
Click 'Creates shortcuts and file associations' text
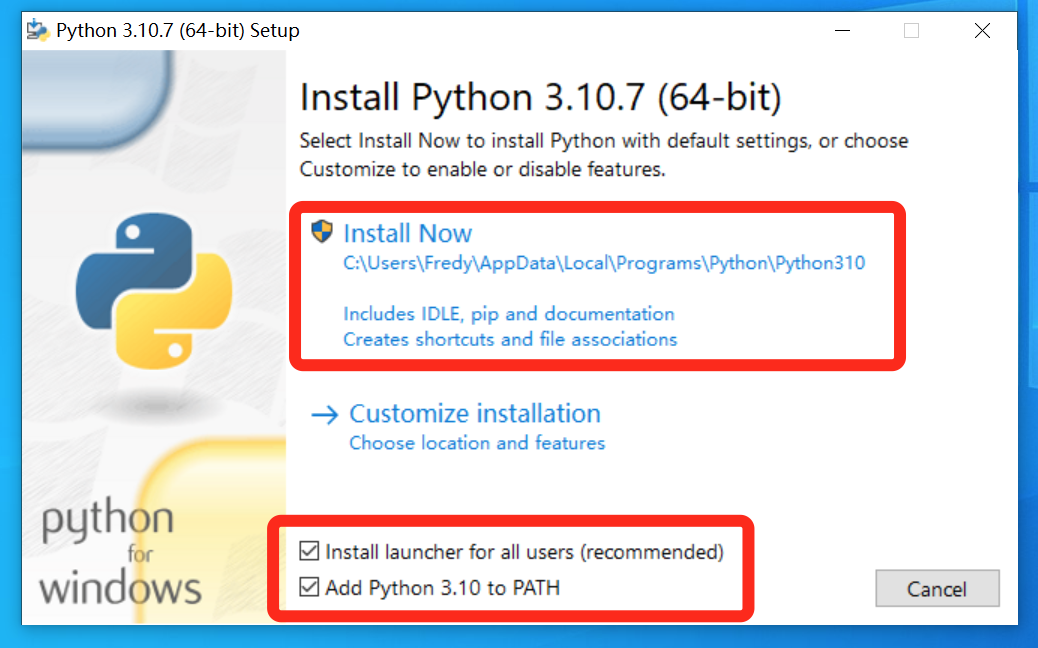pos(510,340)
